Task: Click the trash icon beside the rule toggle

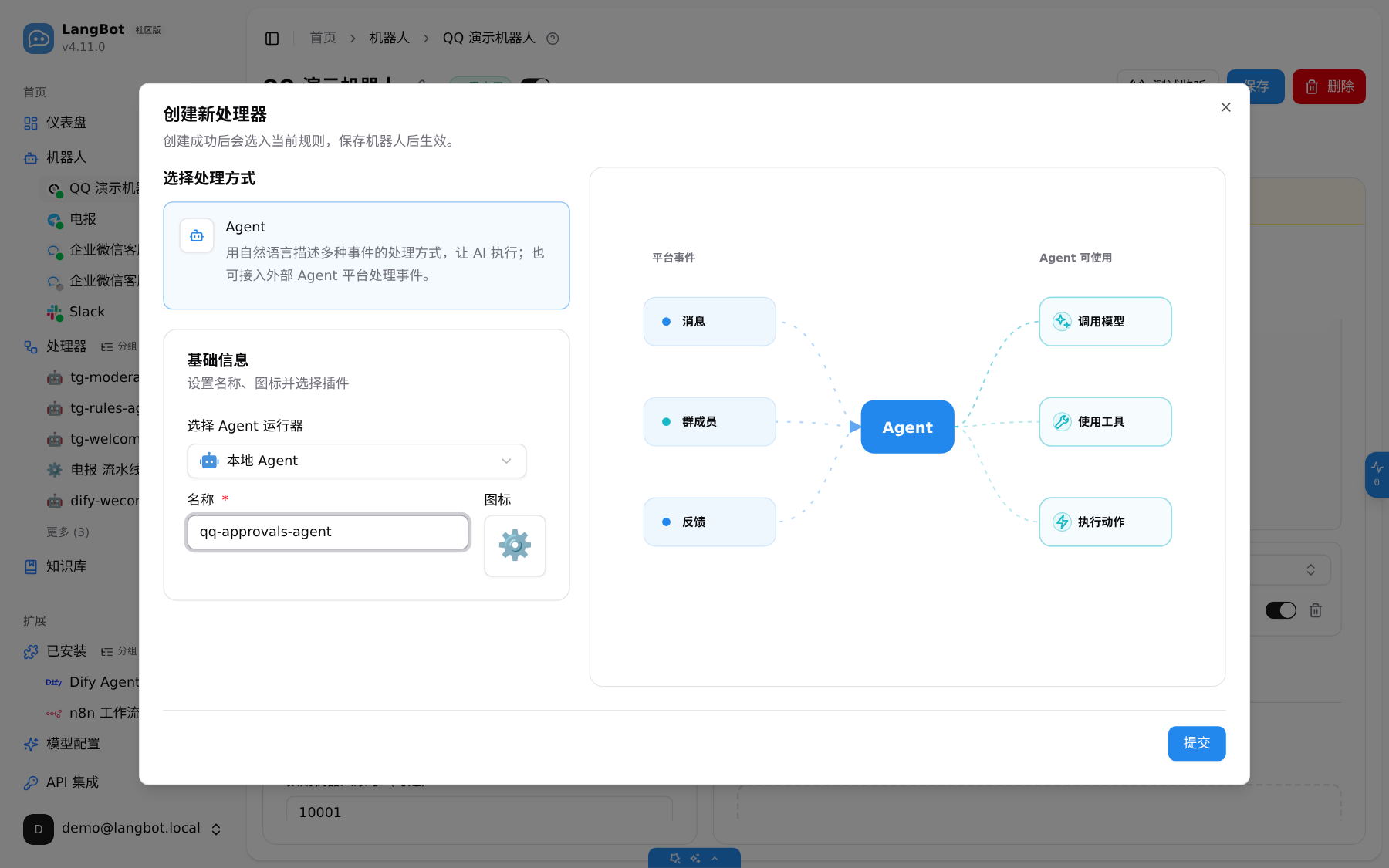Action: point(1316,610)
